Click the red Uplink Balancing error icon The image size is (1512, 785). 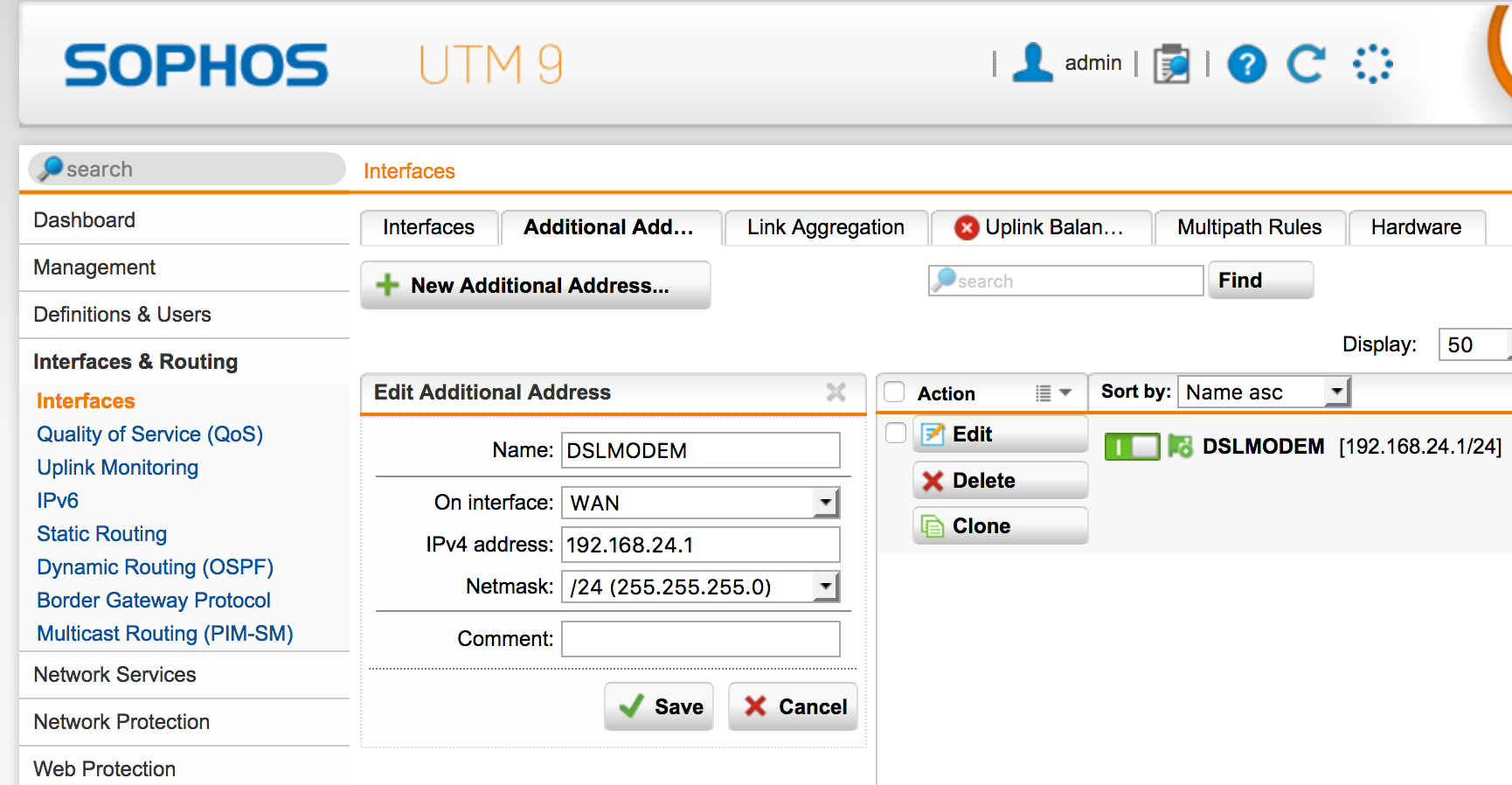coord(967,227)
